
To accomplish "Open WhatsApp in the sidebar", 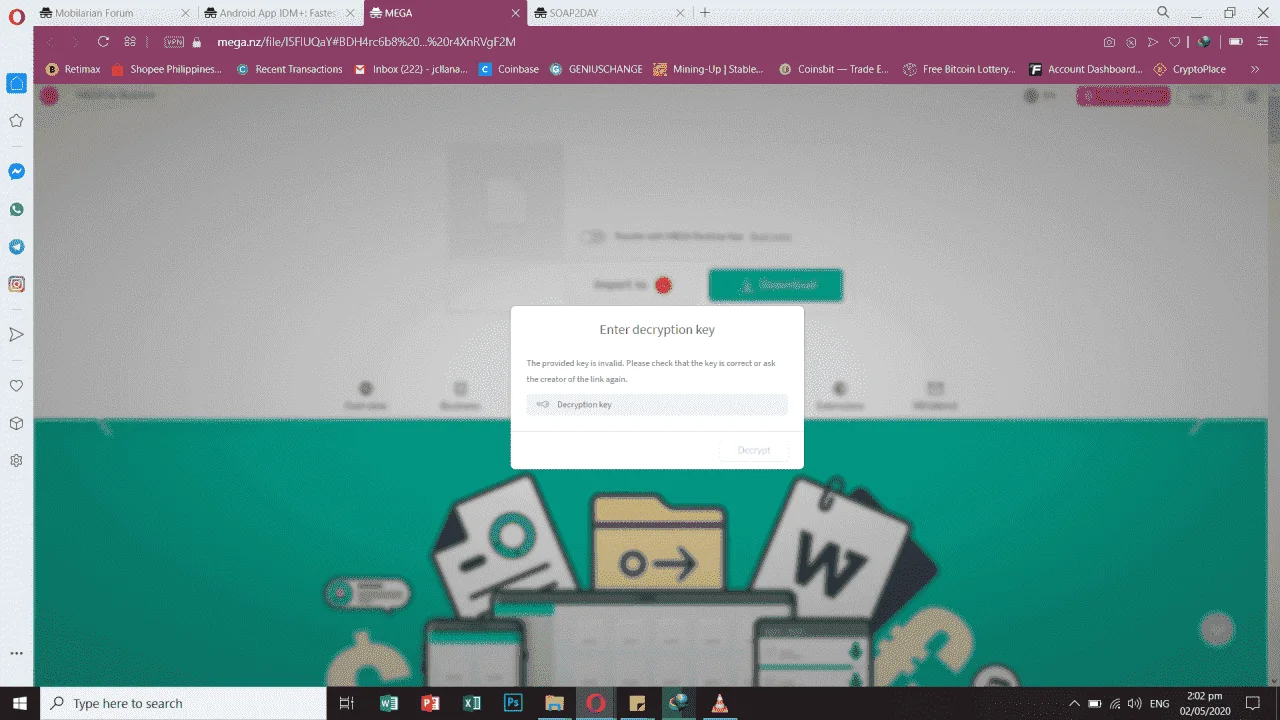I will click(16, 210).
